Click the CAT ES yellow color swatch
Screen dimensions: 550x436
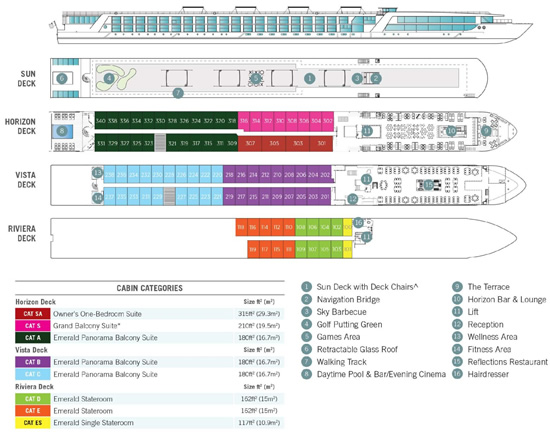tap(33, 423)
